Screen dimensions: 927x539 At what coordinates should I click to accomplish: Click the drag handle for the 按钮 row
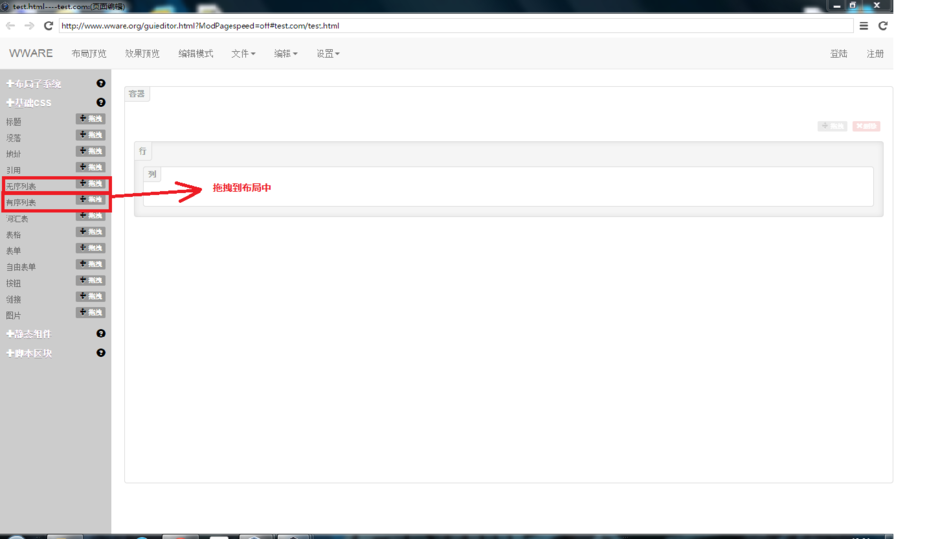coord(90,280)
